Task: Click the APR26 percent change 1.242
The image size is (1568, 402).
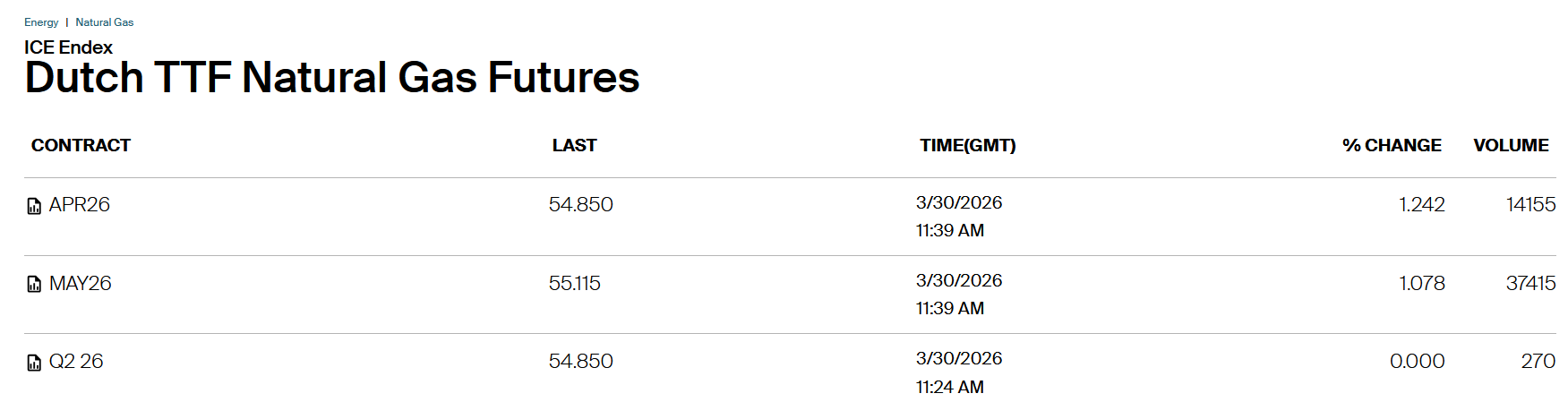Action: 1421,205
